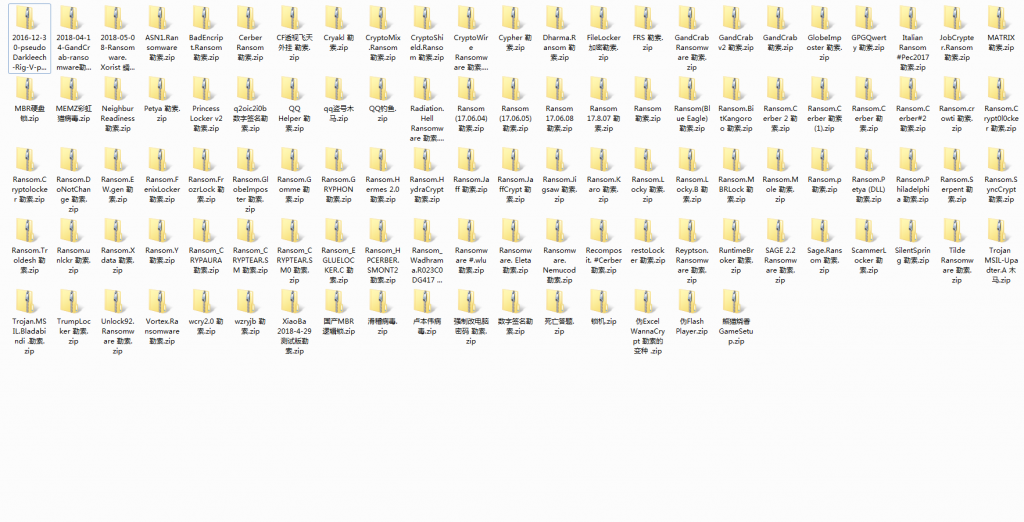Select the 伪Flash Player.zip icon
Viewport: 1024px width, 522px height.
tap(692, 302)
